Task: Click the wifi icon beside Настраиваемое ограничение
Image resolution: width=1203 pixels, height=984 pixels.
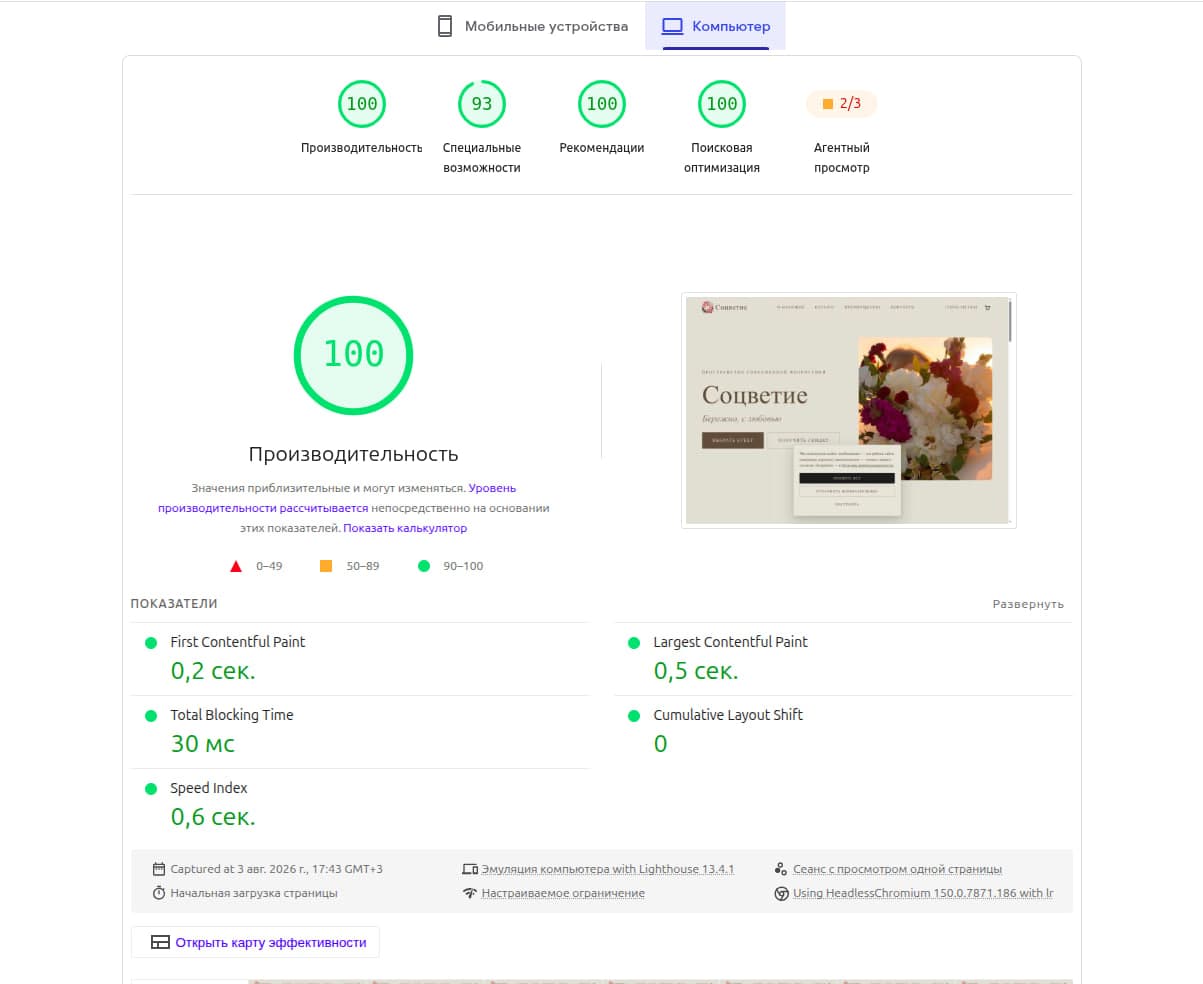Action: click(x=470, y=893)
